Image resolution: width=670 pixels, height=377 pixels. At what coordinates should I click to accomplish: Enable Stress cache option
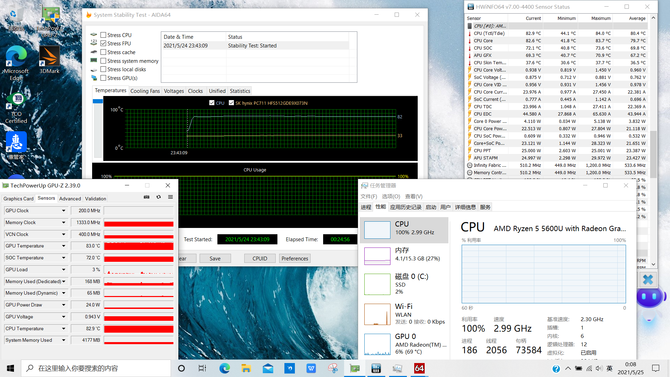click(103, 52)
